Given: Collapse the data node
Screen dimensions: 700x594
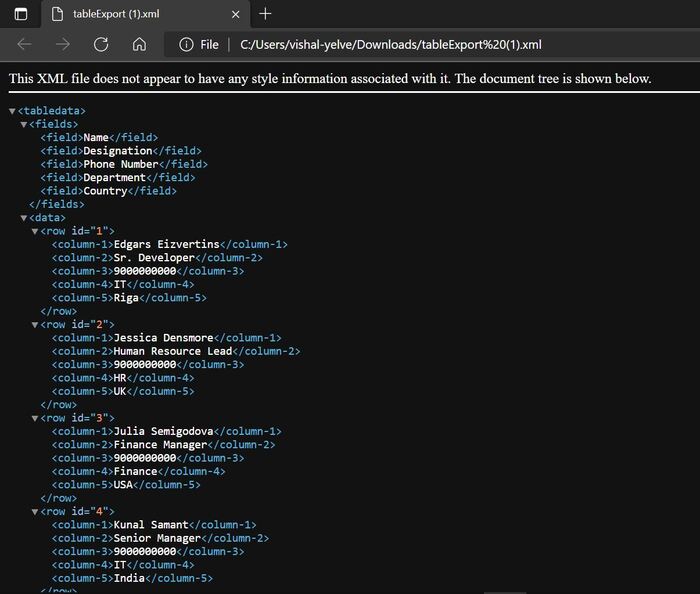Looking at the screenshot, I should tap(24, 218).
